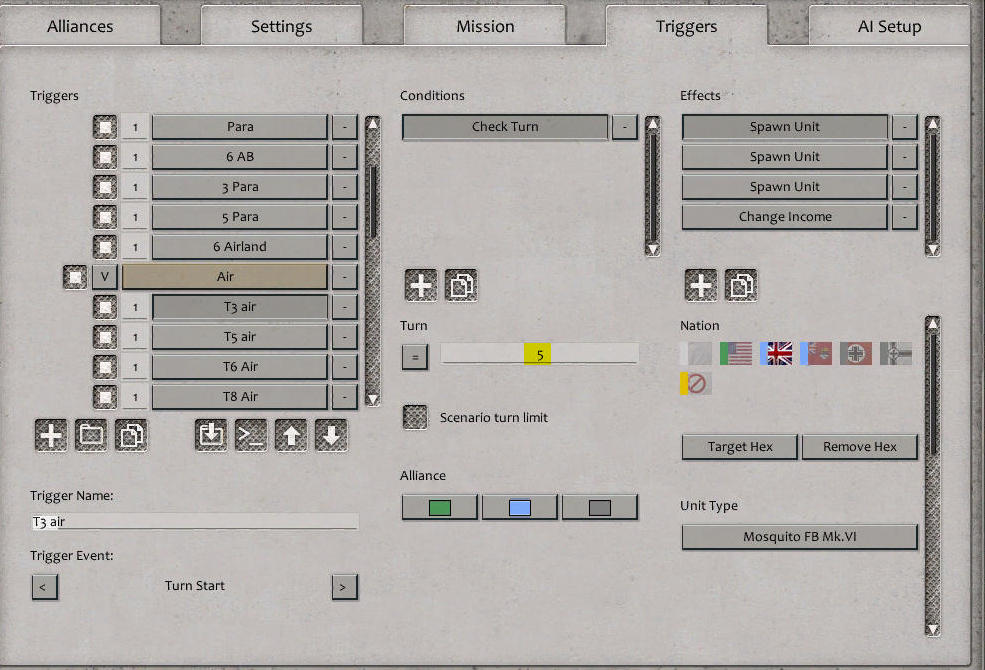Remove the T3 air trigger

[x=344, y=307]
